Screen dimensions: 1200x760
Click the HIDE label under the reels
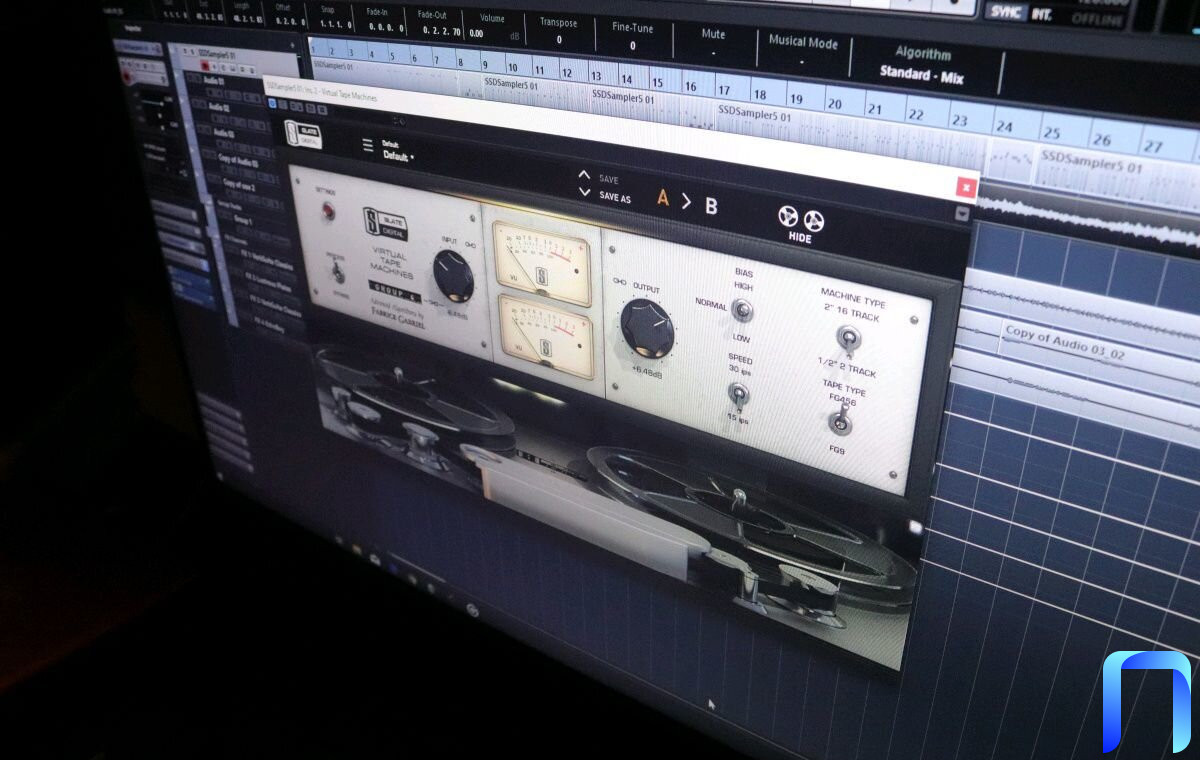(x=800, y=239)
